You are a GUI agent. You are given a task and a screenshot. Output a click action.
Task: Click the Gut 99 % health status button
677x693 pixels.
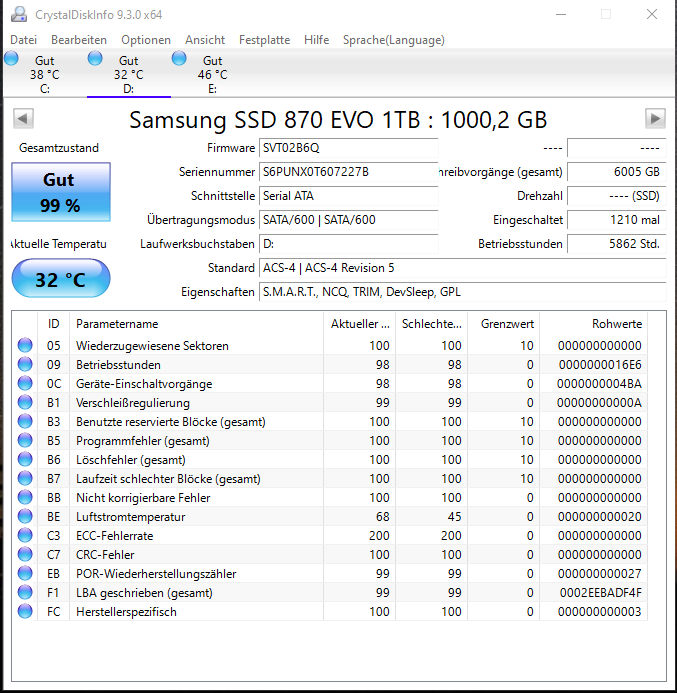pyautogui.click(x=61, y=192)
